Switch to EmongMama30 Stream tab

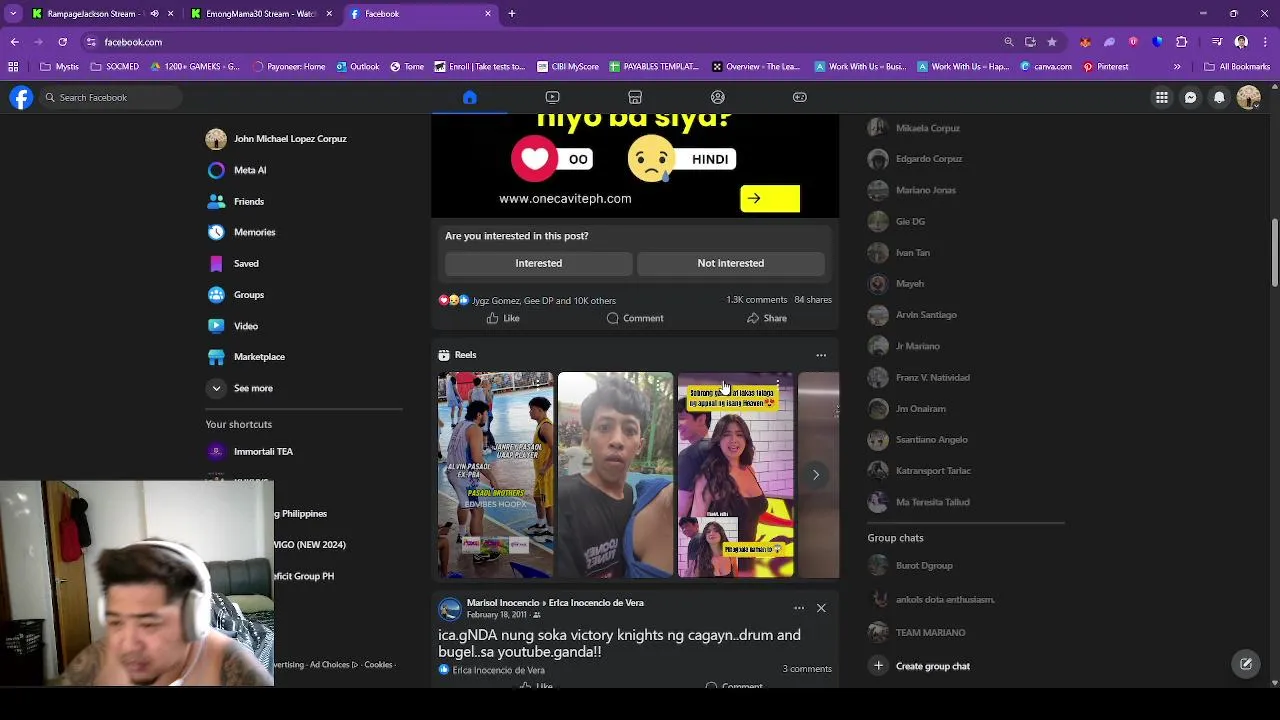(x=252, y=14)
